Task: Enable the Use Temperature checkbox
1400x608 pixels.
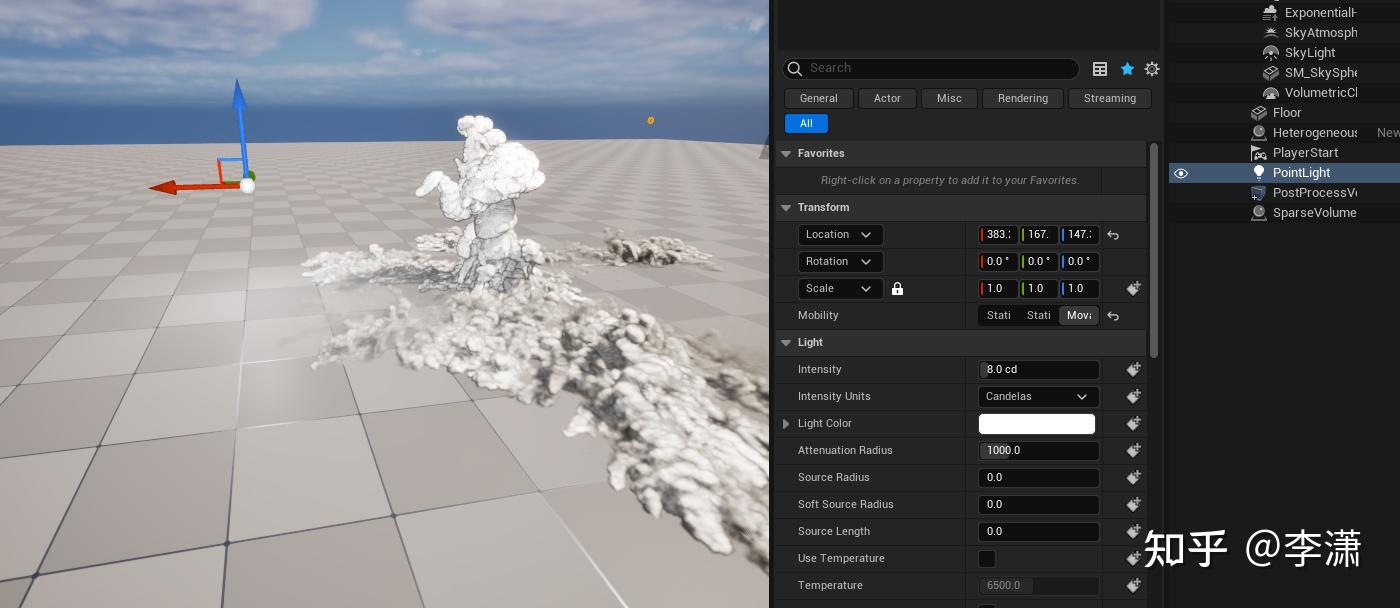Action: pos(987,559)
